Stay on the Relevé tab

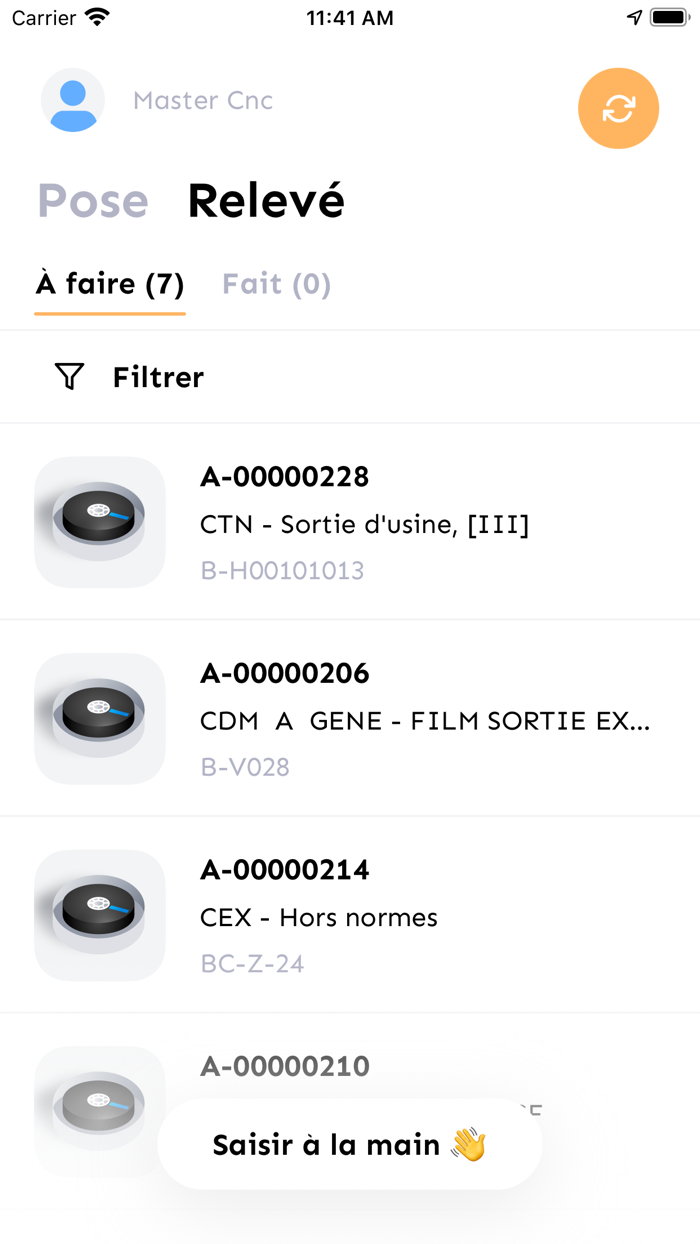pyautogui.click(x=266, y=200)
